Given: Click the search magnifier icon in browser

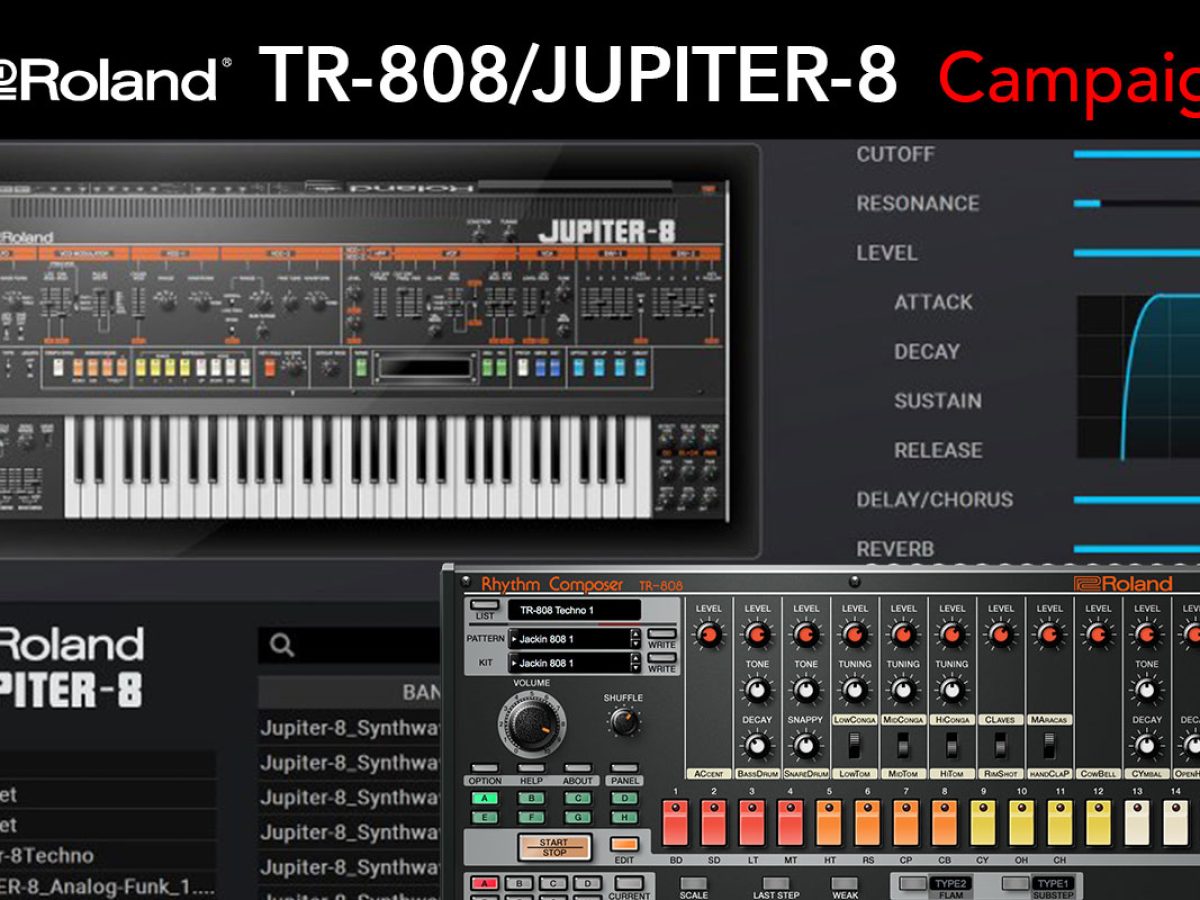Looking at the screenshot, I should (x=283, y=646).
